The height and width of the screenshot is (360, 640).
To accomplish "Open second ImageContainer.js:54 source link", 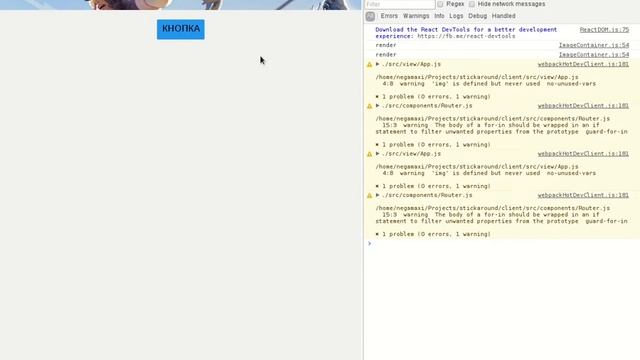I will [x=593, y=55].
